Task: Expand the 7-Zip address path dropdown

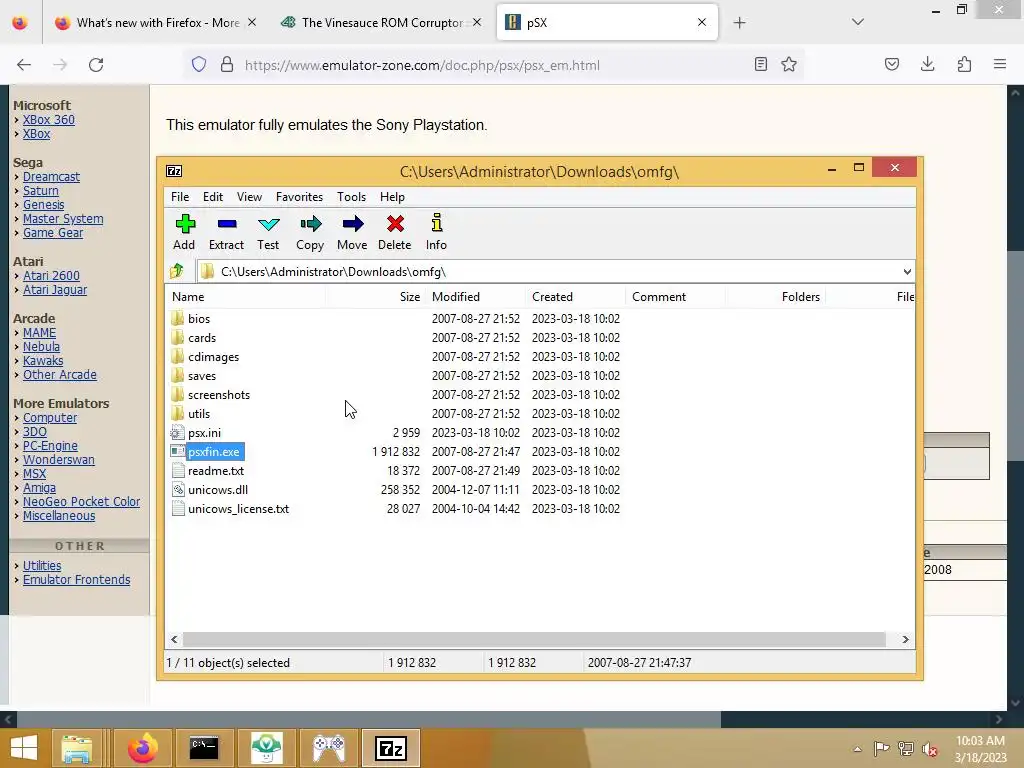Action: point(907,272)
